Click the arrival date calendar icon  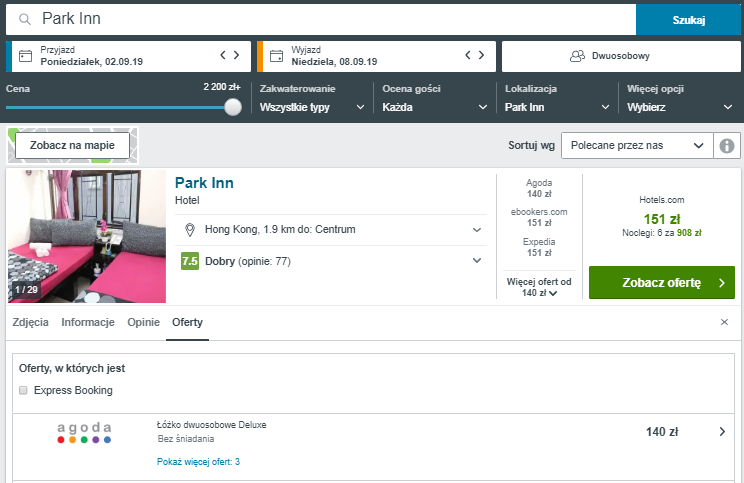pos(25,56)
